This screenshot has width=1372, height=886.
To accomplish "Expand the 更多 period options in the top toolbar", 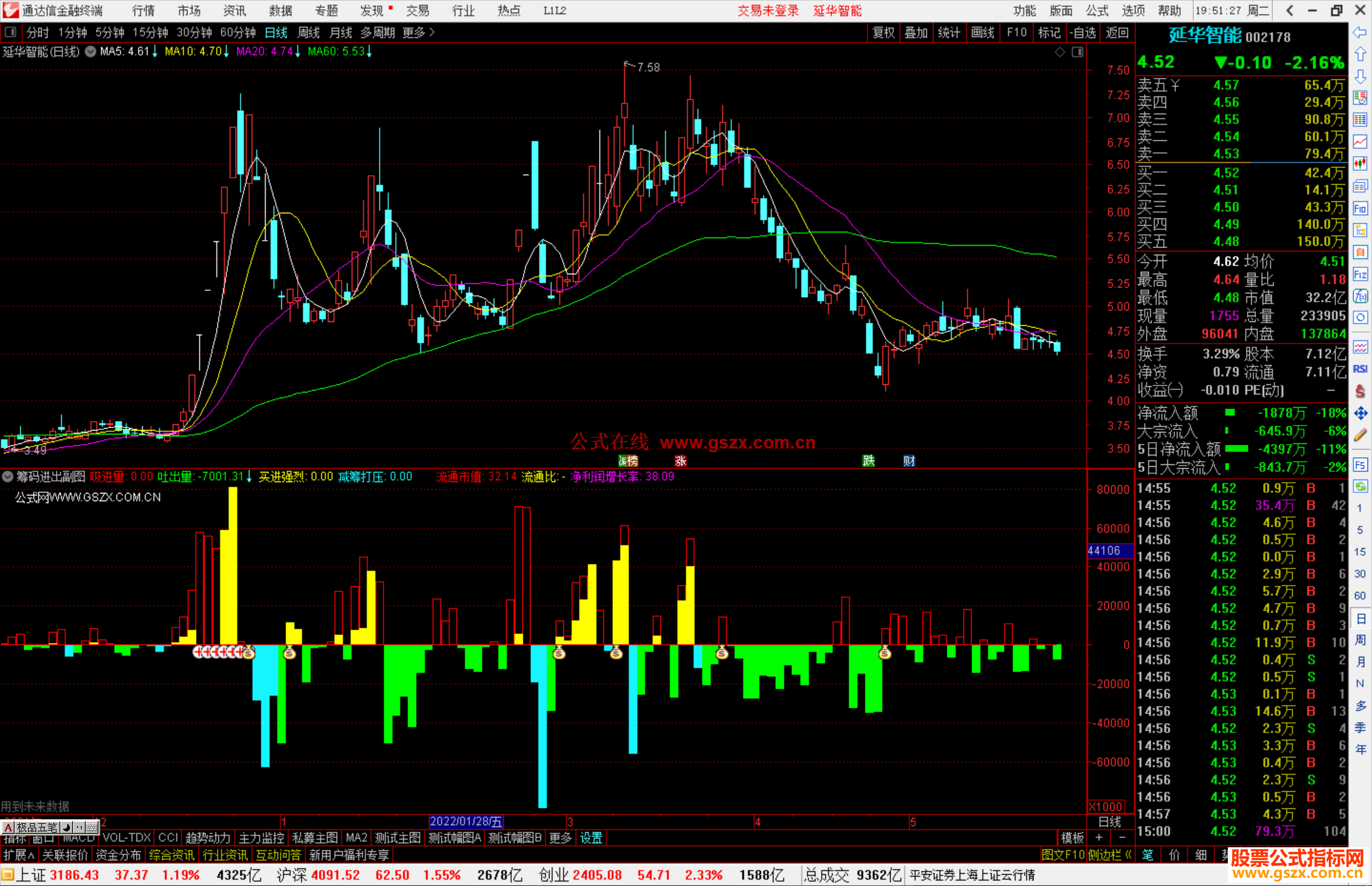I will (419, 32).
